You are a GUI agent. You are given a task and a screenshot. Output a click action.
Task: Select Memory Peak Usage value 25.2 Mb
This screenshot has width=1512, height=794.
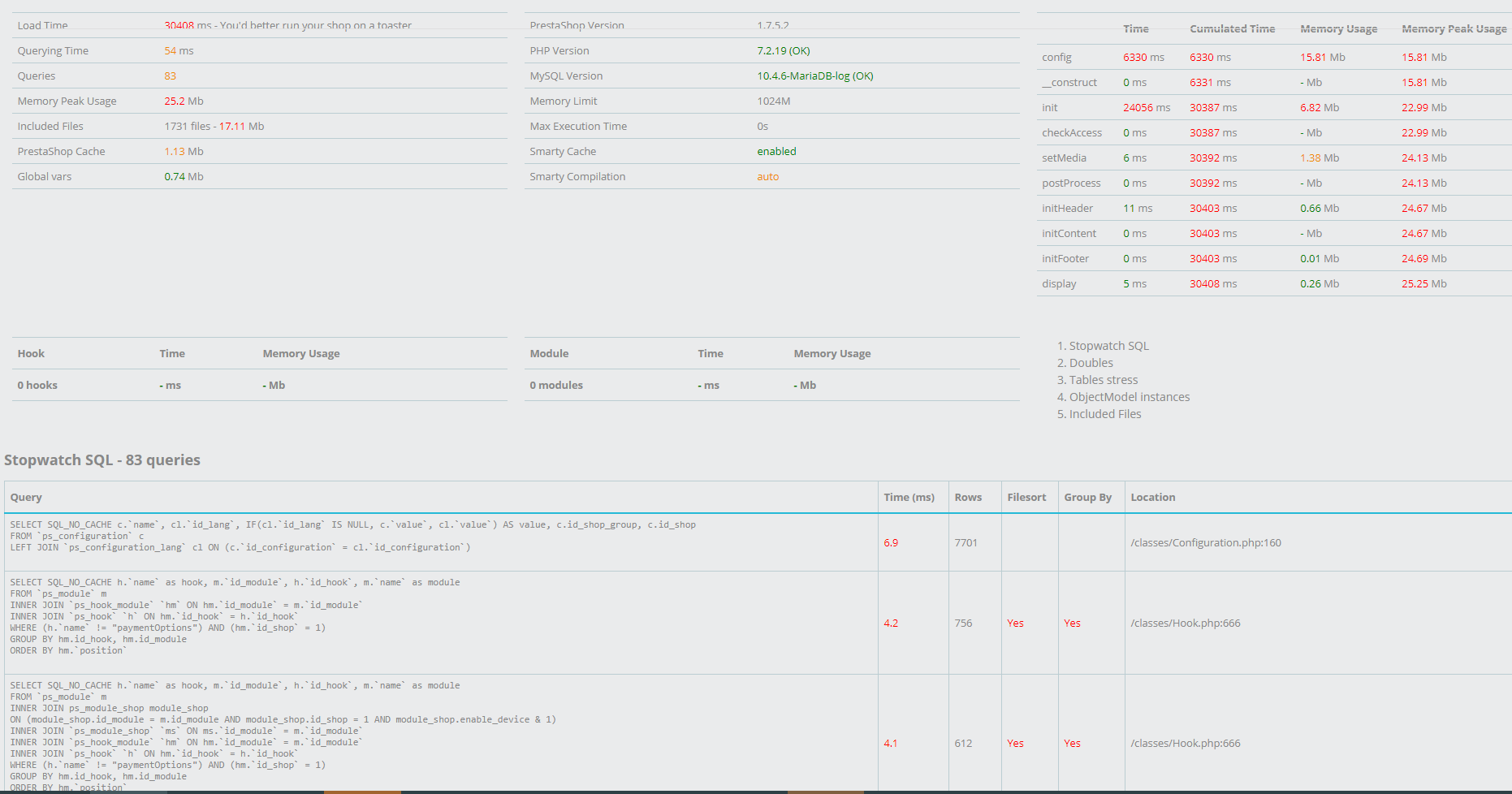(184, 101)
